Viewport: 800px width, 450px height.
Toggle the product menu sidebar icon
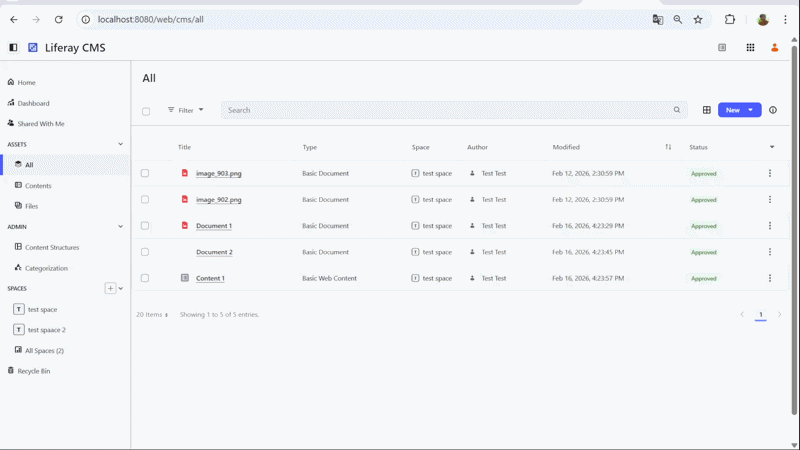[x=13, y=47]
